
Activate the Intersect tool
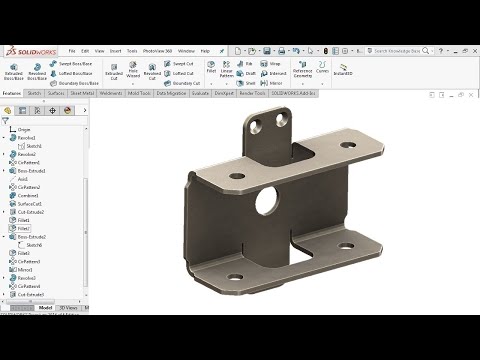pos(273,73)
